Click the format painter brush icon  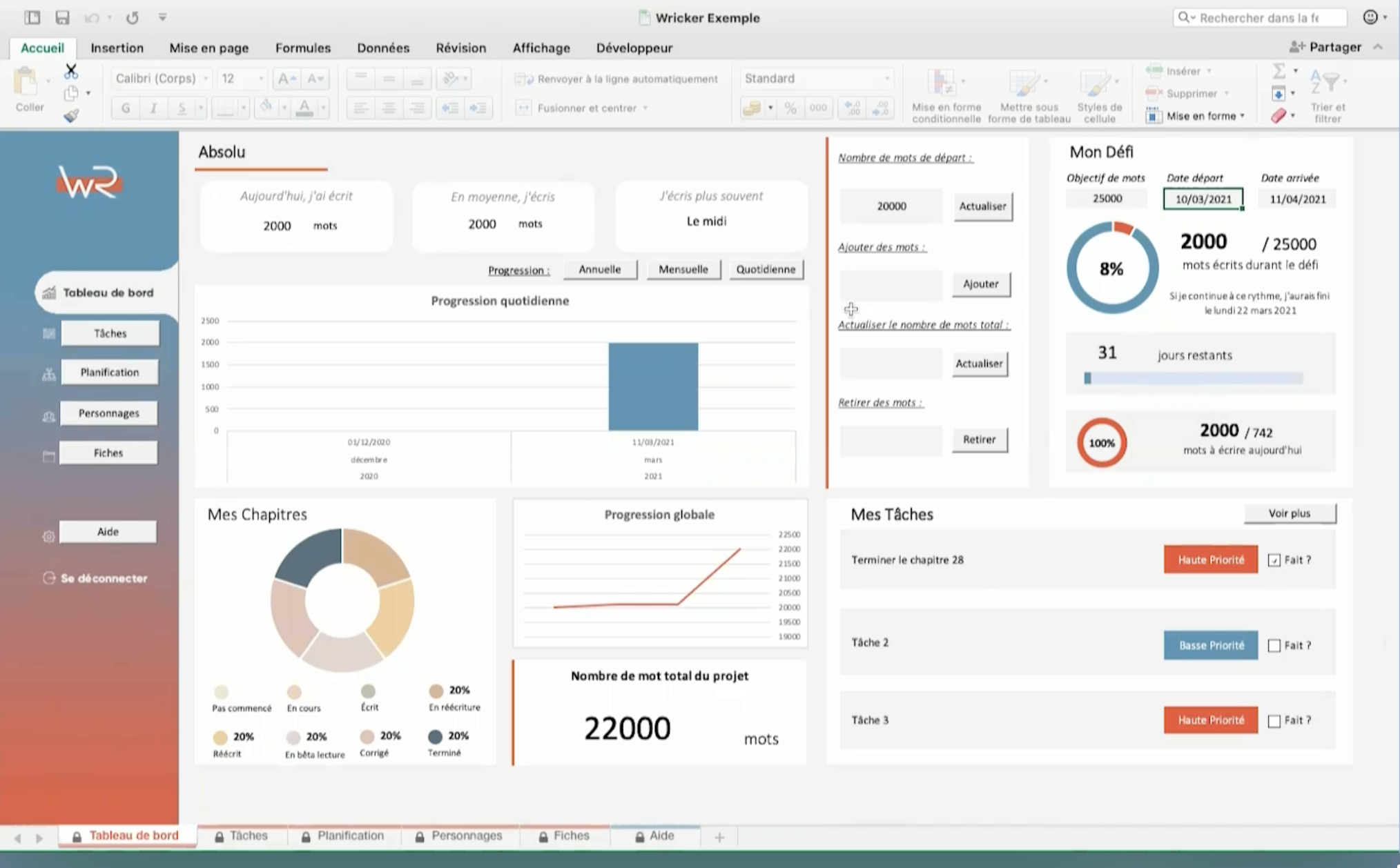pyautogui.click(x=71, y=116)
